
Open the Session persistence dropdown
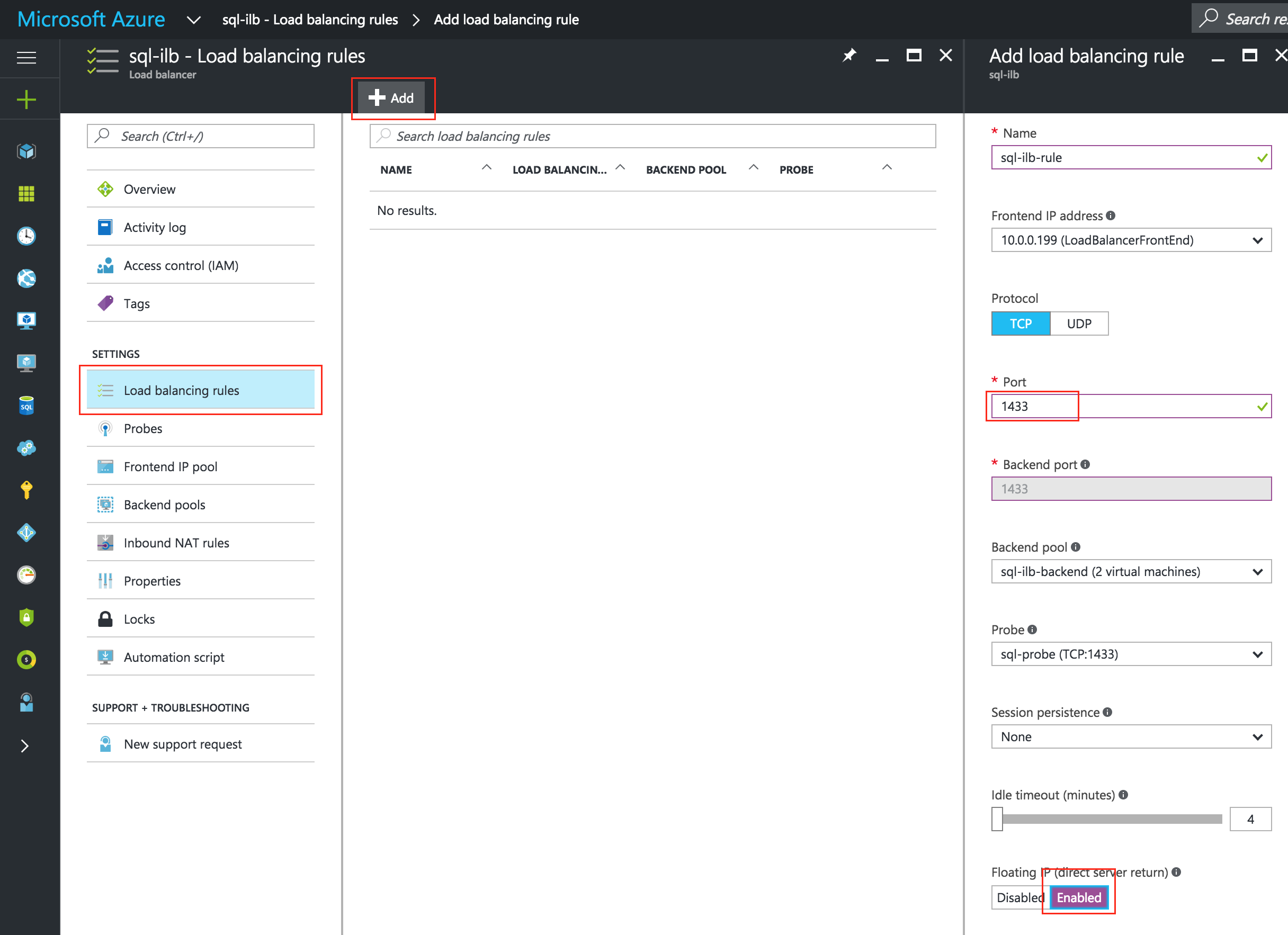pyautogui.click(x=1131, y=736)
